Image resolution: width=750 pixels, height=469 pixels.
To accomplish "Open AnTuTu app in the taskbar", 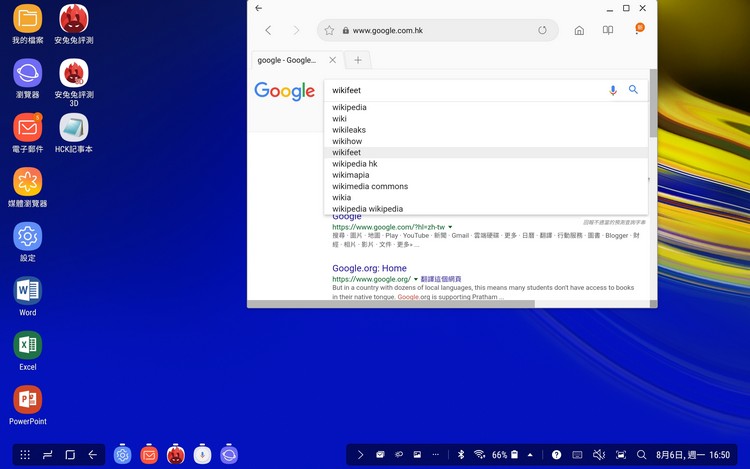I will tap(176, 455).
